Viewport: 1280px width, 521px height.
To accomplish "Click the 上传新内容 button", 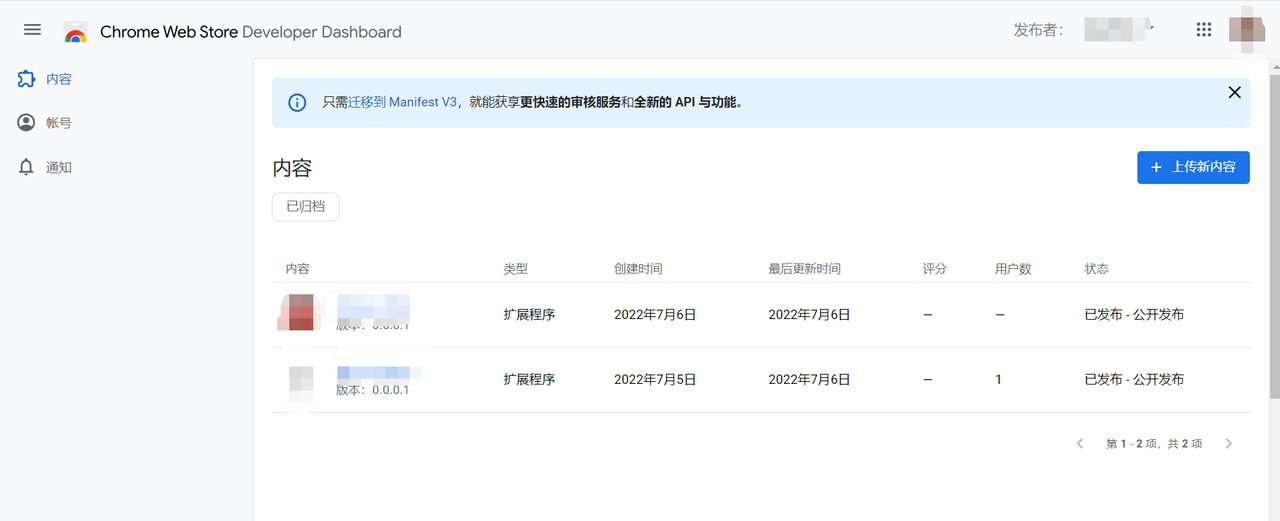I will pos(1193,167).
